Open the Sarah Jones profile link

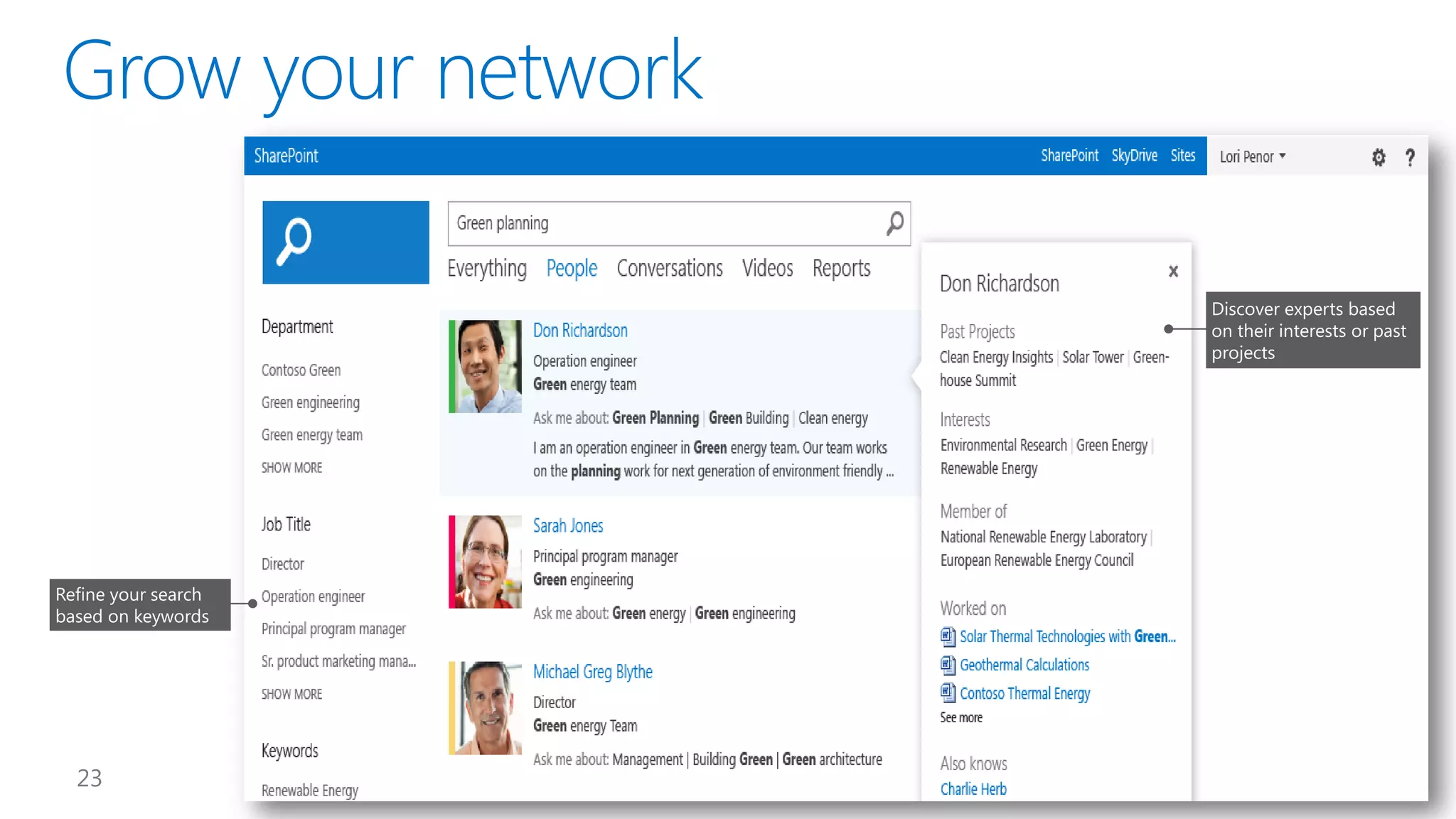coord(567,526)
